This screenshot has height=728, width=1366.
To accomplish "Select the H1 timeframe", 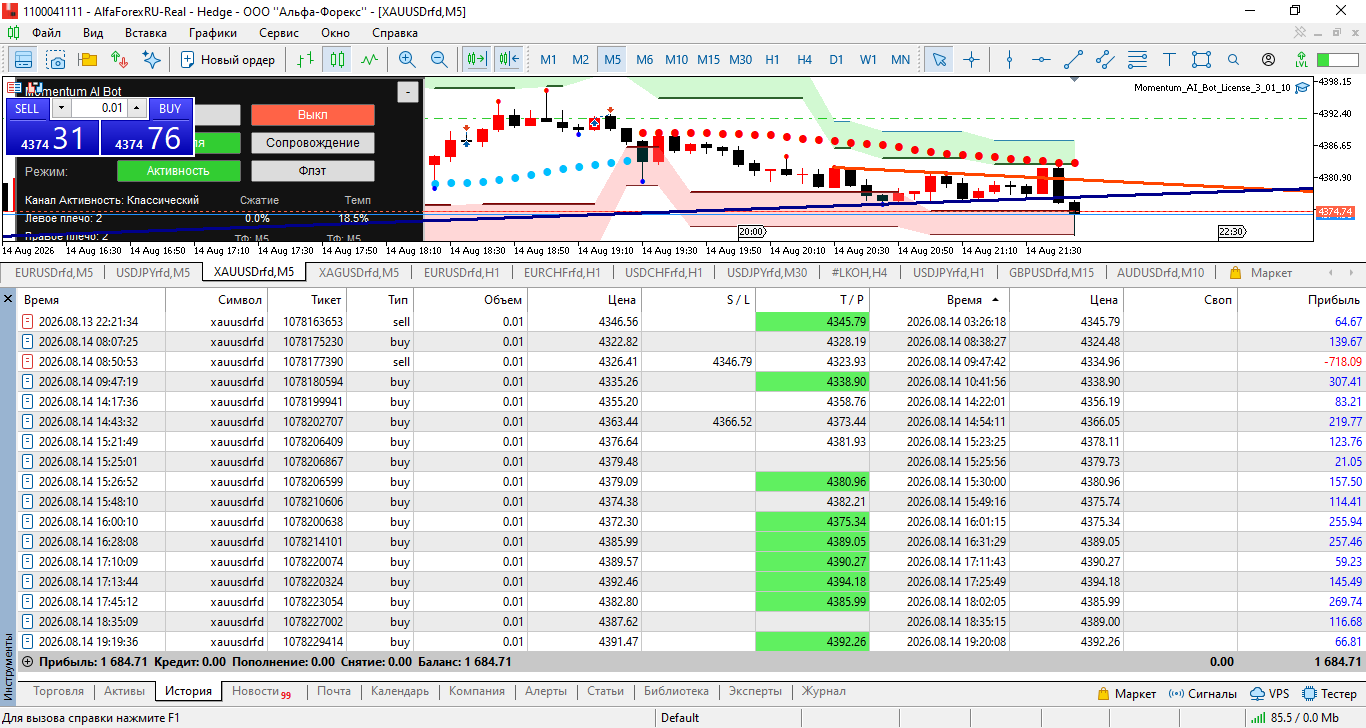I will [x=772, y=60].
